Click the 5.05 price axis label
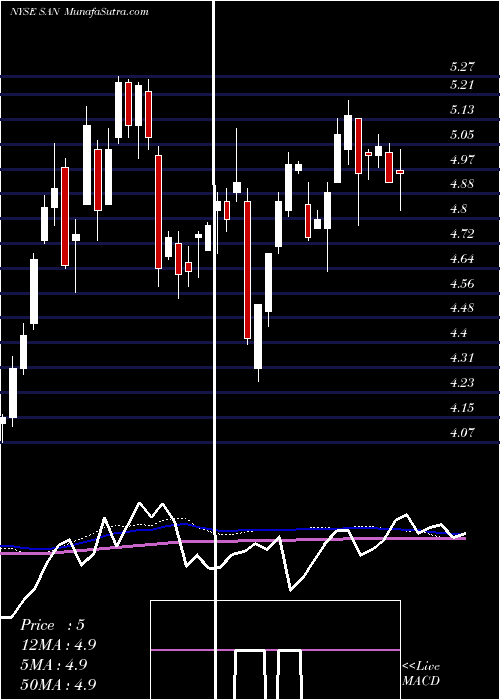500x700 pixels. pos(462,135)
